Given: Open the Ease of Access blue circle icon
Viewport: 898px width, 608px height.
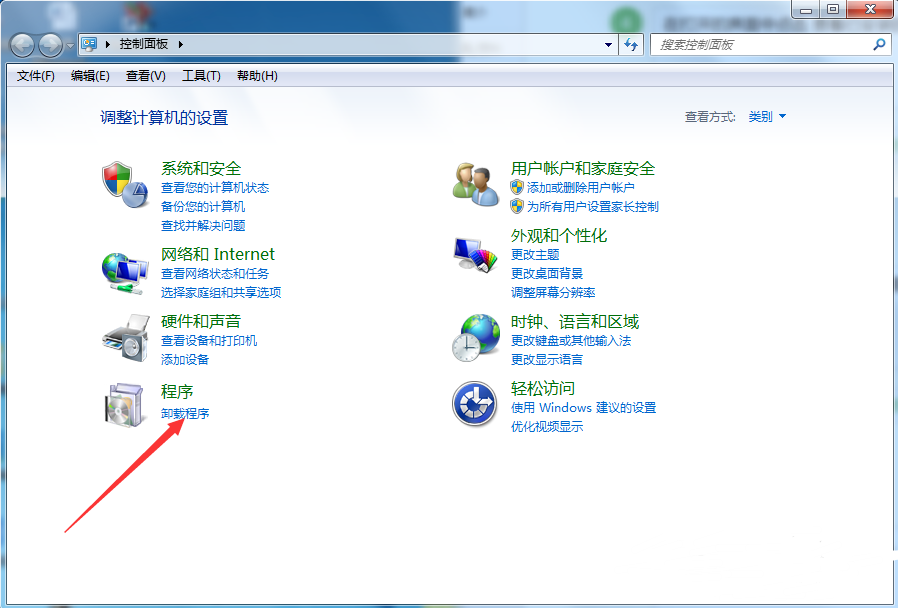Looking at the screenshot, I should click(x=474, y=404).
